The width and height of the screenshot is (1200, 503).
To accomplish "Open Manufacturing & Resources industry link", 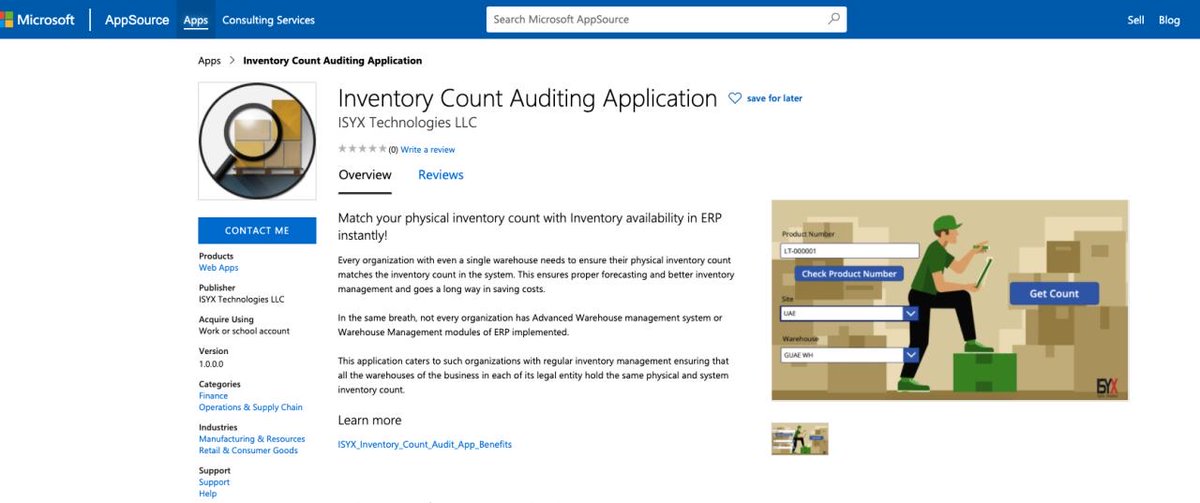I will (x=252, y=439).
